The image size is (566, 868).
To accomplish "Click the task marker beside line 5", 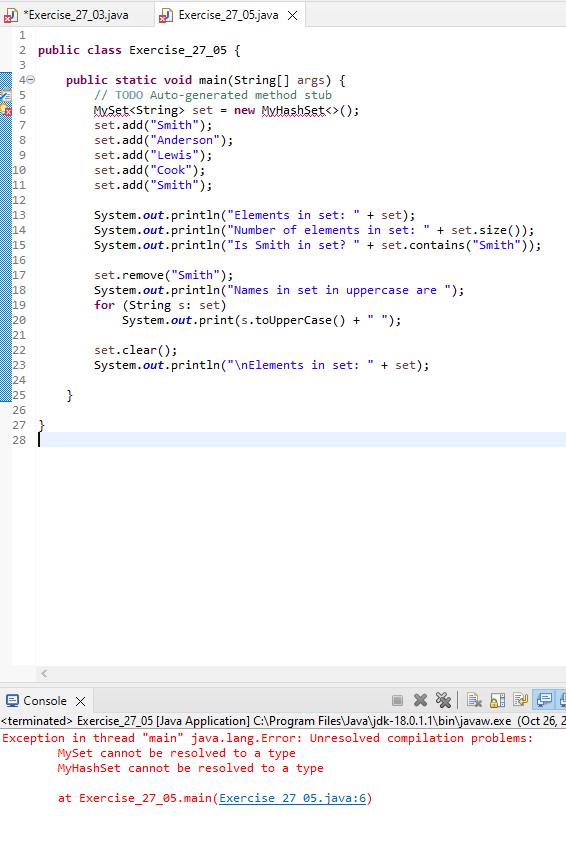I will point(6,95).
